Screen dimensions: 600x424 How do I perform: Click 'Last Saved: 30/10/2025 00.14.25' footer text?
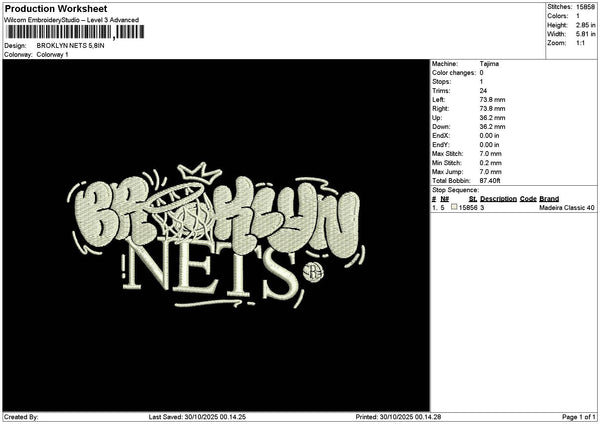[197, 417]
